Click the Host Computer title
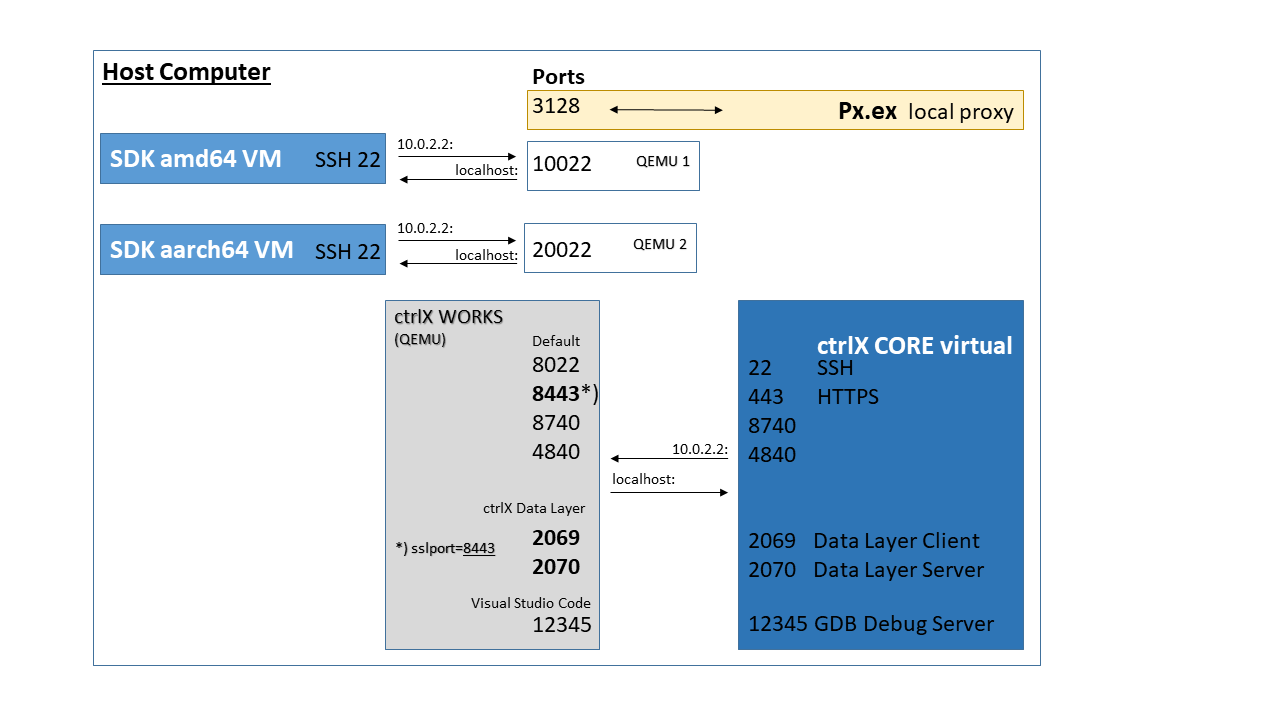 point(186,72)
